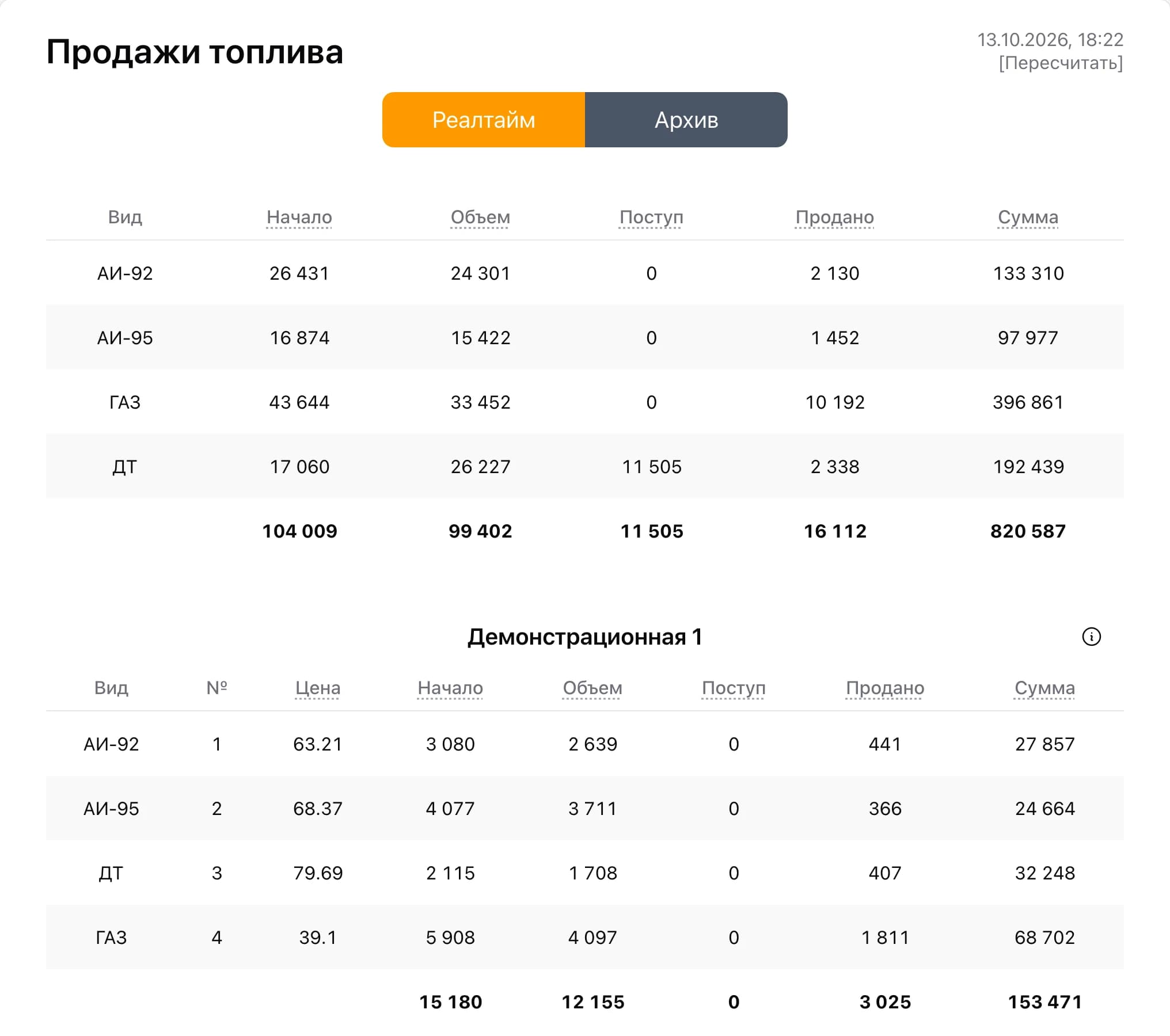
Task: Click Сумма header in Демонстрационная 1 table
Action: [x=1044, y=688]
